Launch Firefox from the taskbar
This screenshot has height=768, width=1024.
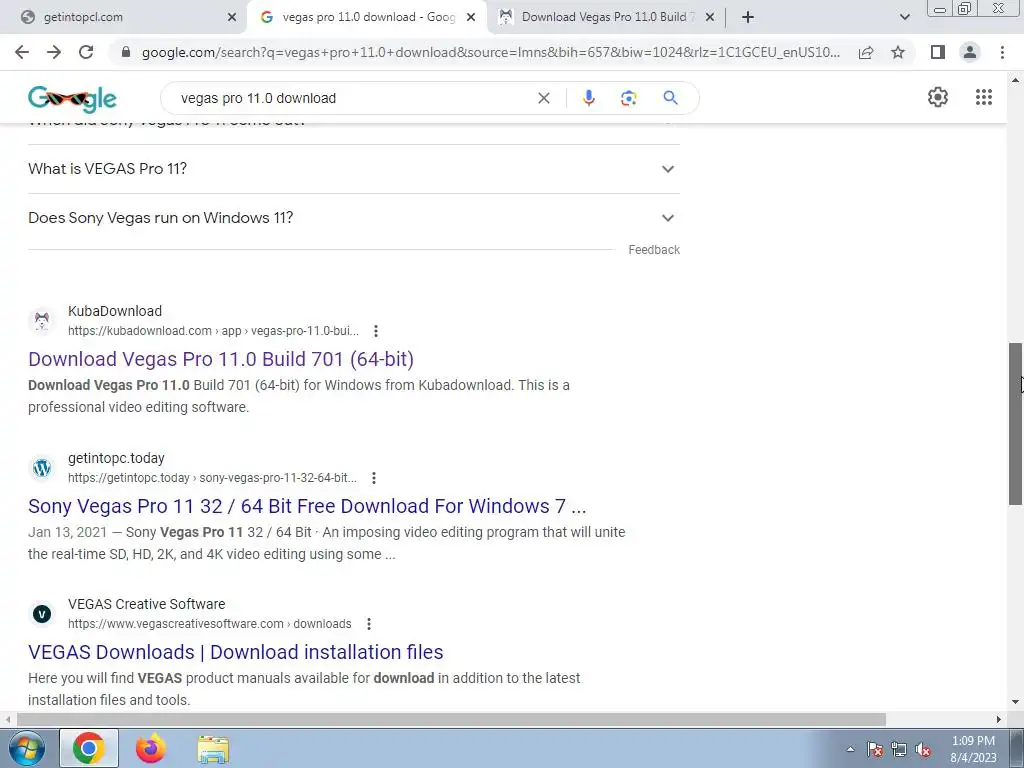(150, 749)
